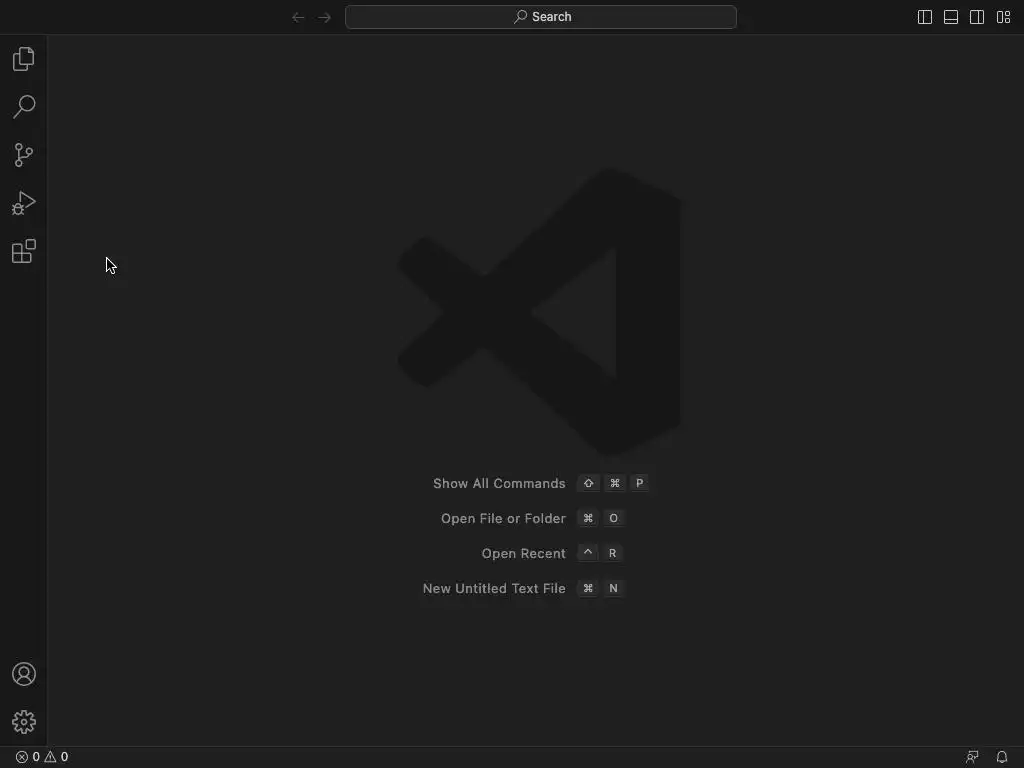Open the Explorer view in activity bar
This screenshot has height=768, width=1024.
[x=24, y=59]
